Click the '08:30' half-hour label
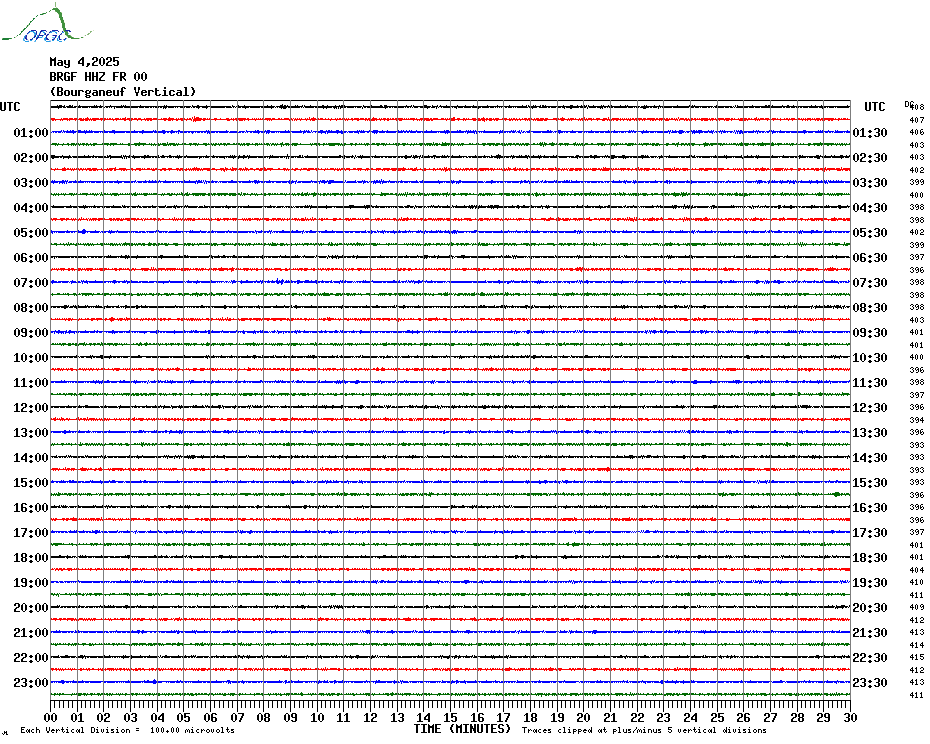The image size is (930, 744). click(x=870, y=307)
